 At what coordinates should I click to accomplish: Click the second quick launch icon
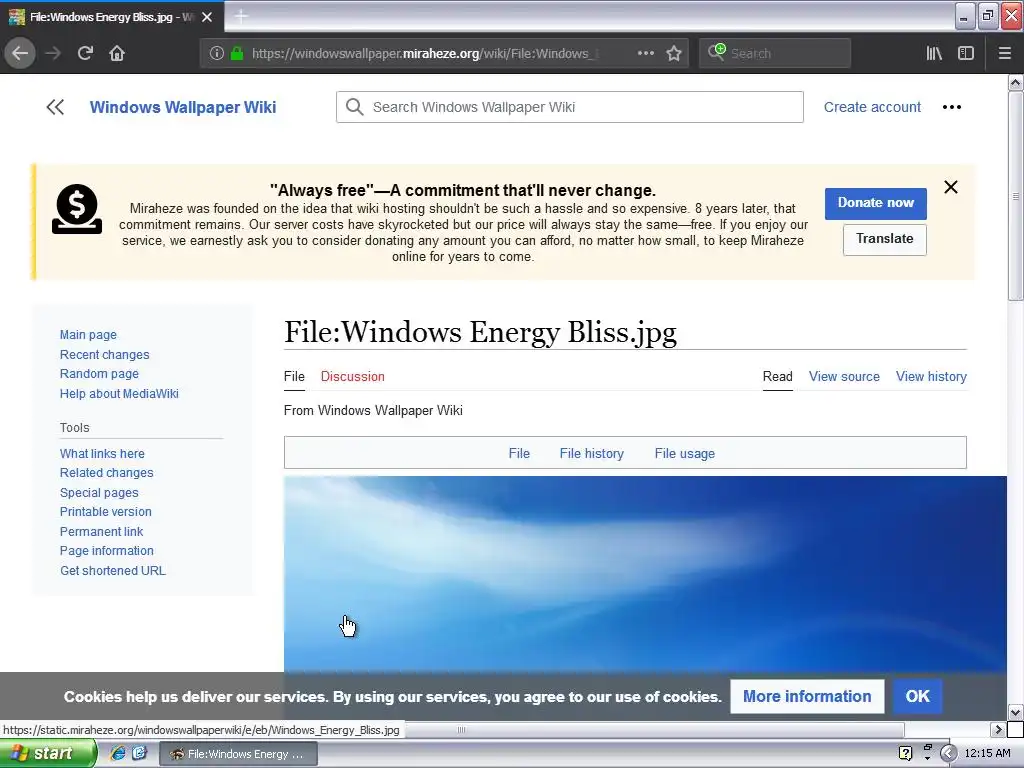(140, 754)
